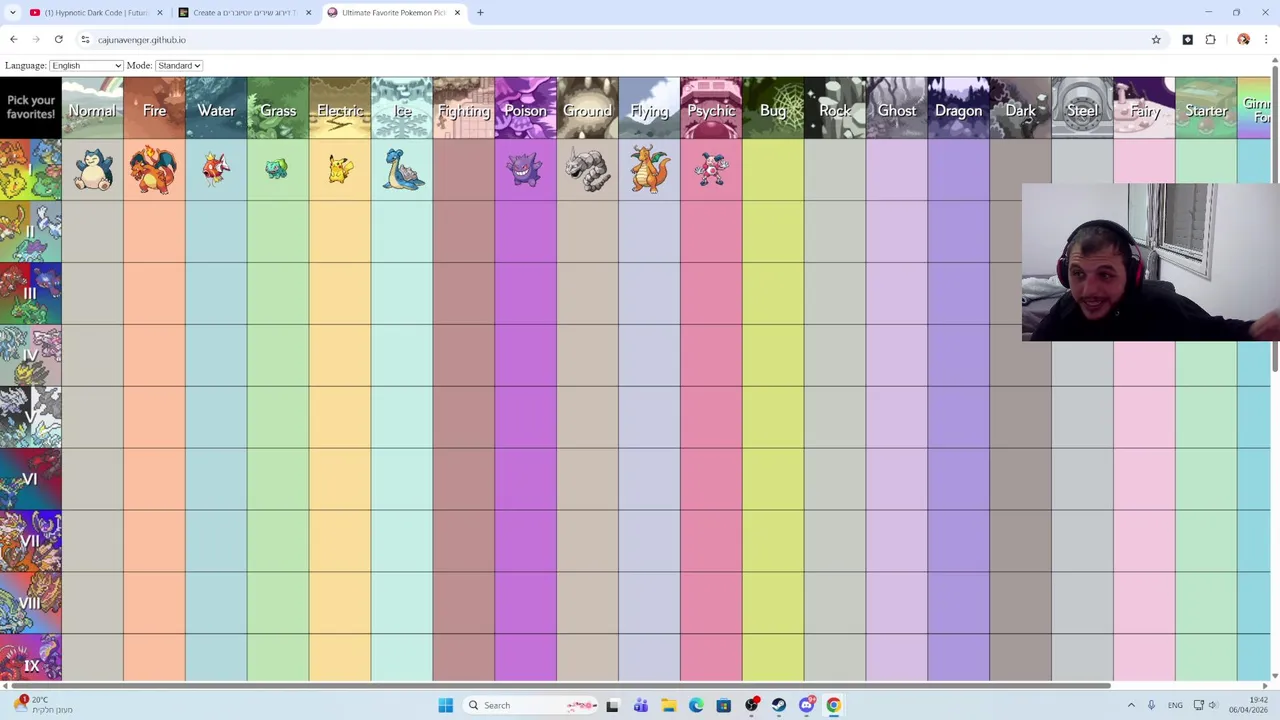Open the browser extensions menu
1280x720 pixels.
1210,39
